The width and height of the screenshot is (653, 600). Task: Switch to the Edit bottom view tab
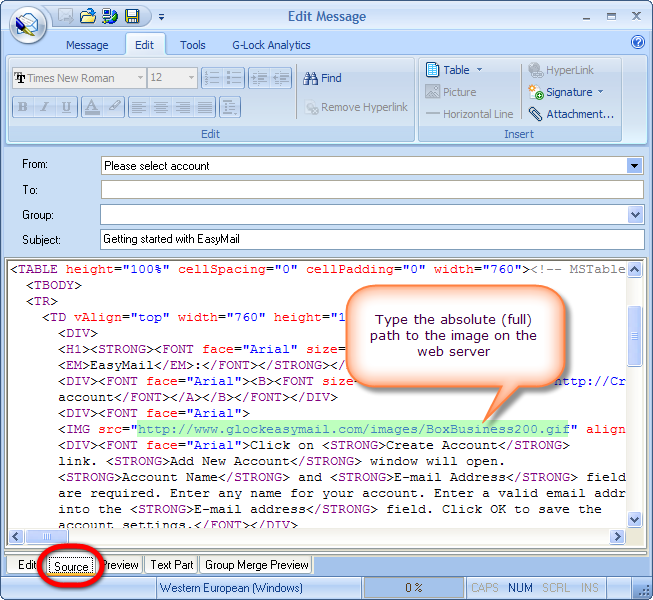(25, 565)
